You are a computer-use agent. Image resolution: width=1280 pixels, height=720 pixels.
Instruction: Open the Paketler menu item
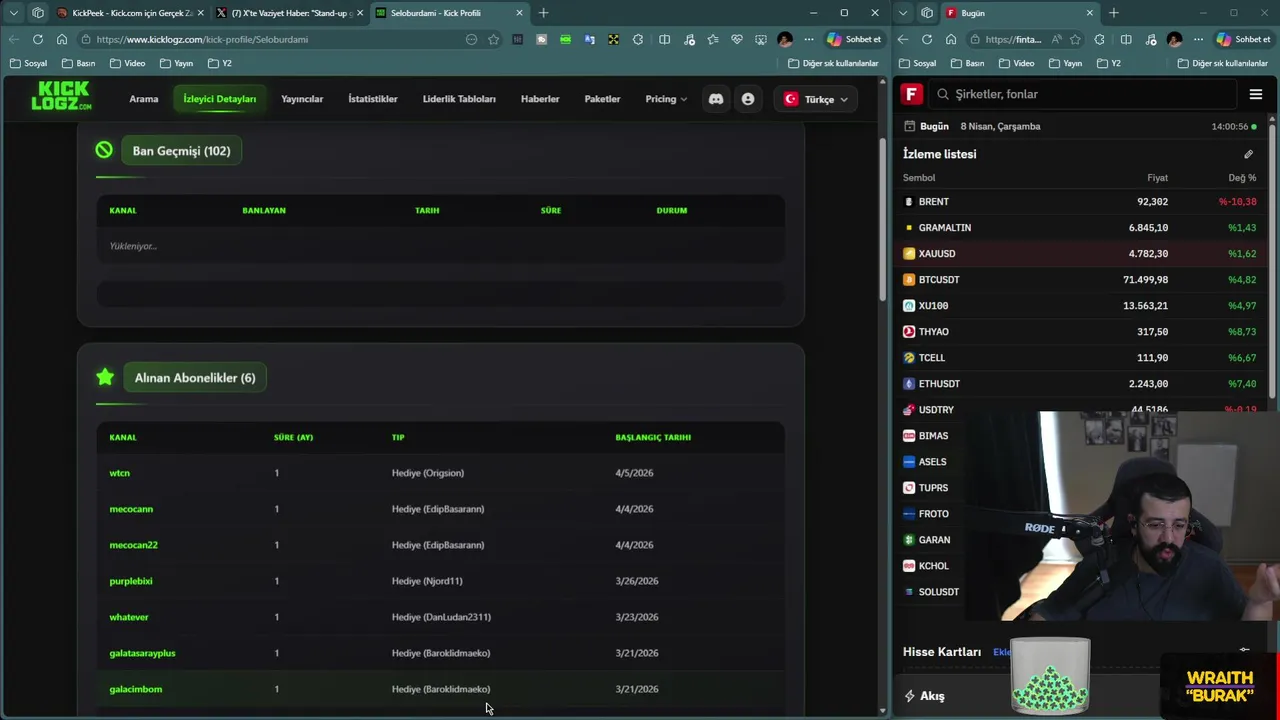pyautogui.click(x=602, y=99)
